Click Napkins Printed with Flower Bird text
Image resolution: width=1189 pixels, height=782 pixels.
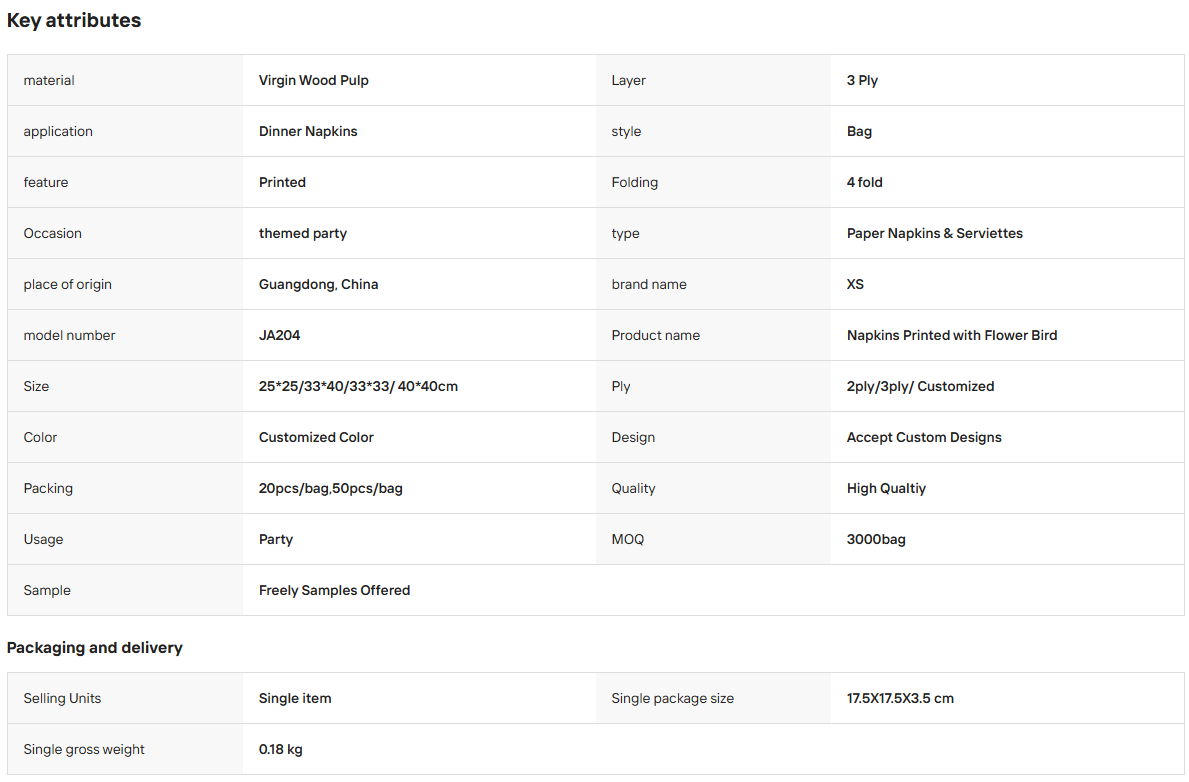coord(952,335)
